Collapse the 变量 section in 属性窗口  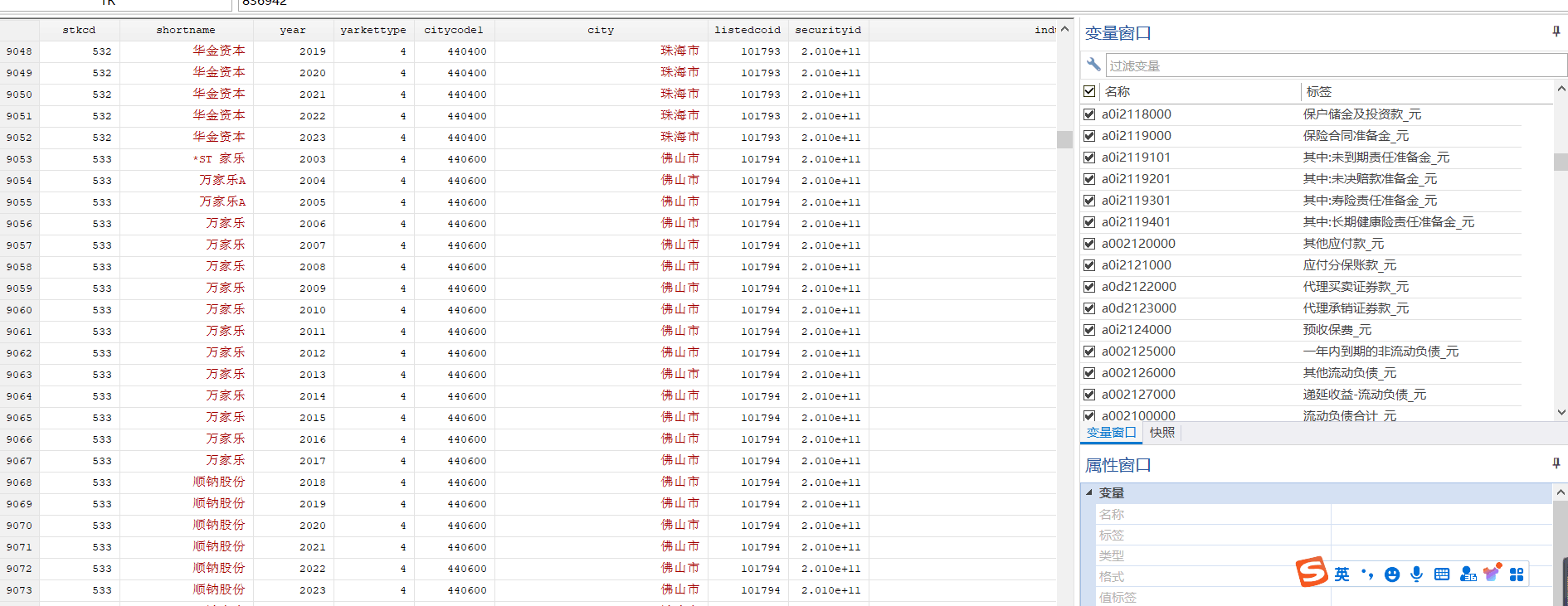pyautogui.click(x=1089, y=492)
